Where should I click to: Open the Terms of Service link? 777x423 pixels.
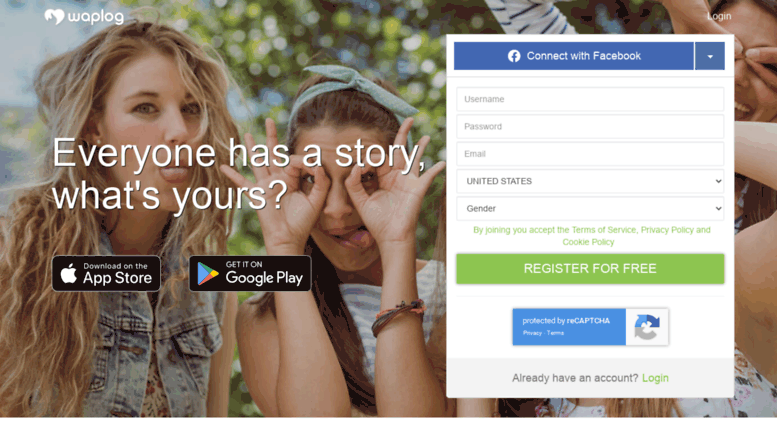coord(603,230)
